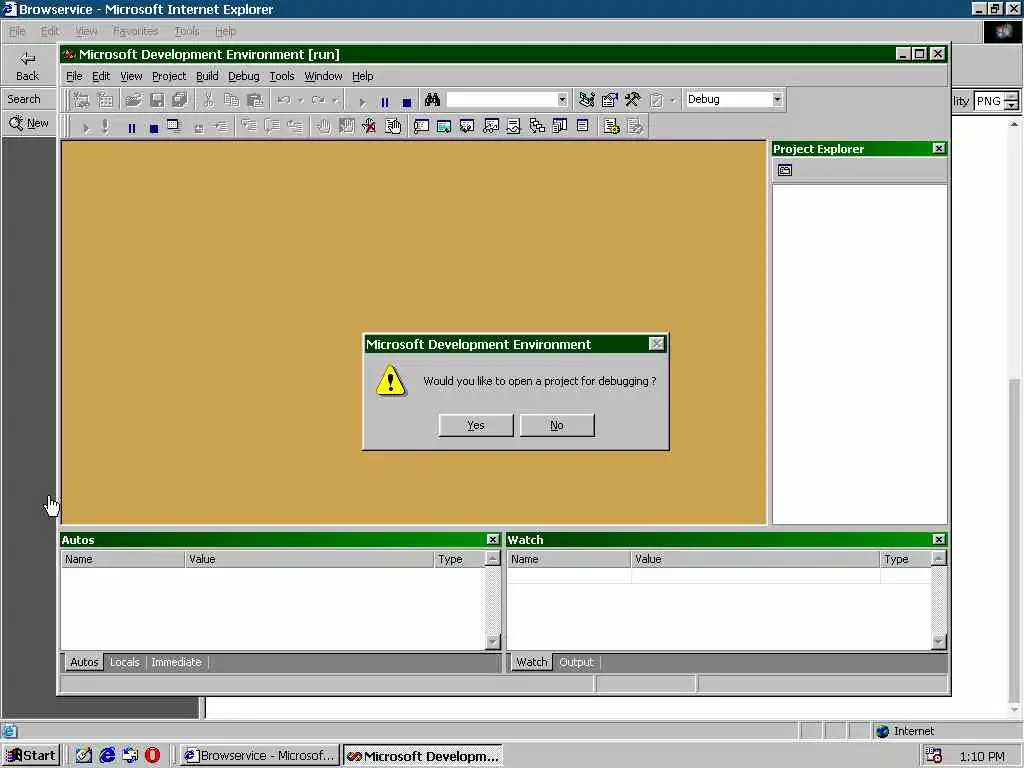Open the Find combo box dropdown arrow
The height and width of the screenshot is (768, 1024).
562,100
